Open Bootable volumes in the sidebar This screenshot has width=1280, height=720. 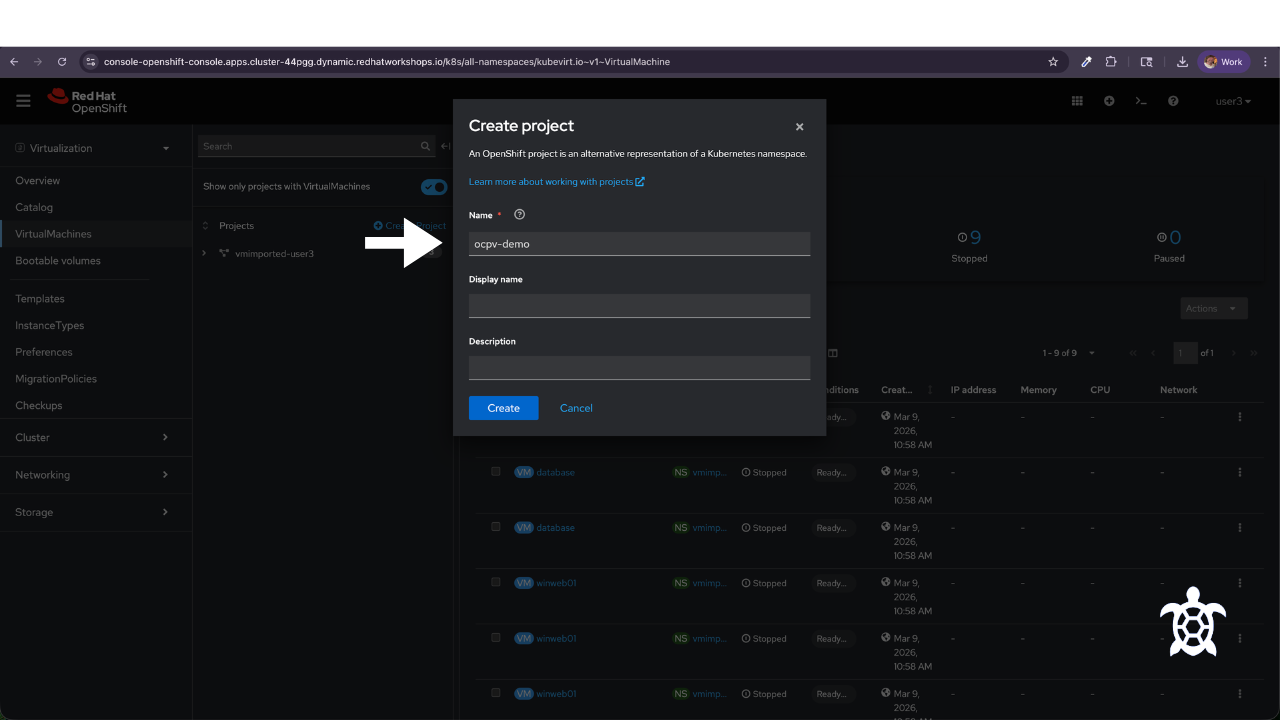(x=58, y=261)
